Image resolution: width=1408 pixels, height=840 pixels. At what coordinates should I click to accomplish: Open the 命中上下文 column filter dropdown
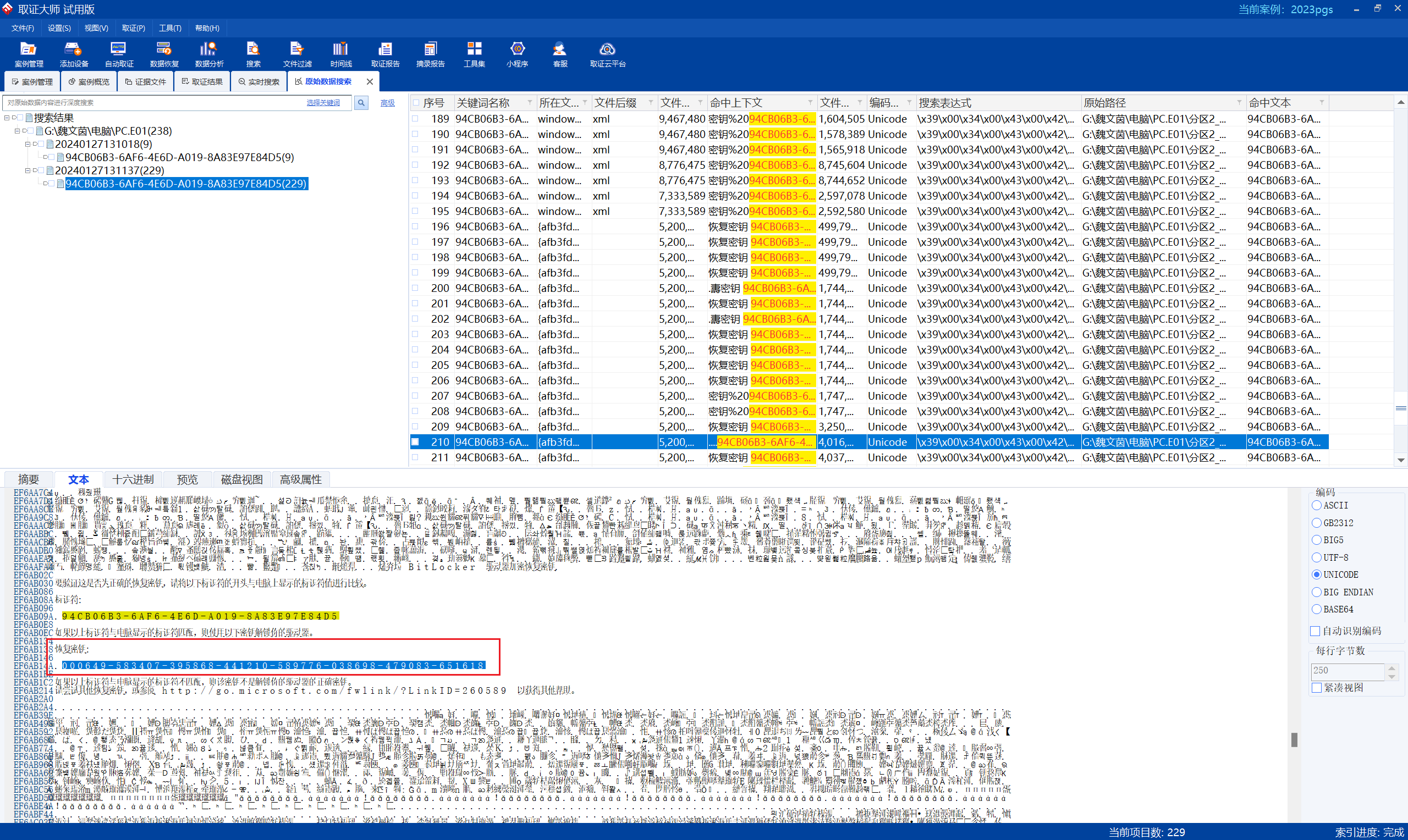tap(810, 102)
